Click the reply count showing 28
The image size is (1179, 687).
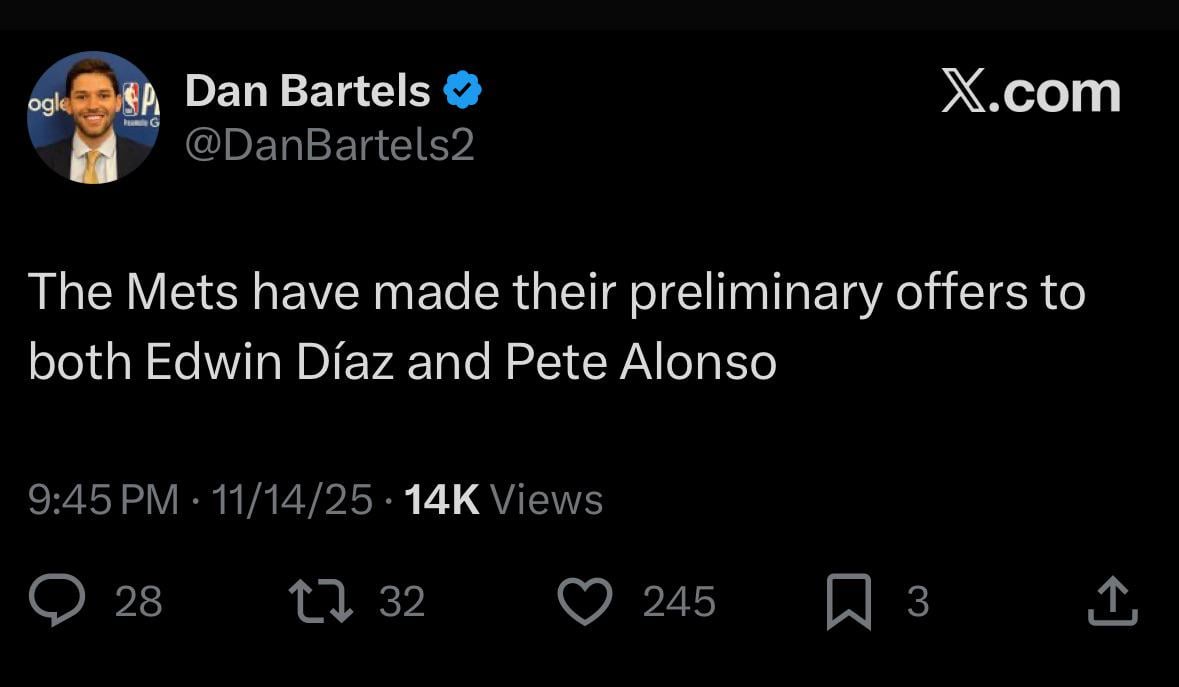(140, 603)
